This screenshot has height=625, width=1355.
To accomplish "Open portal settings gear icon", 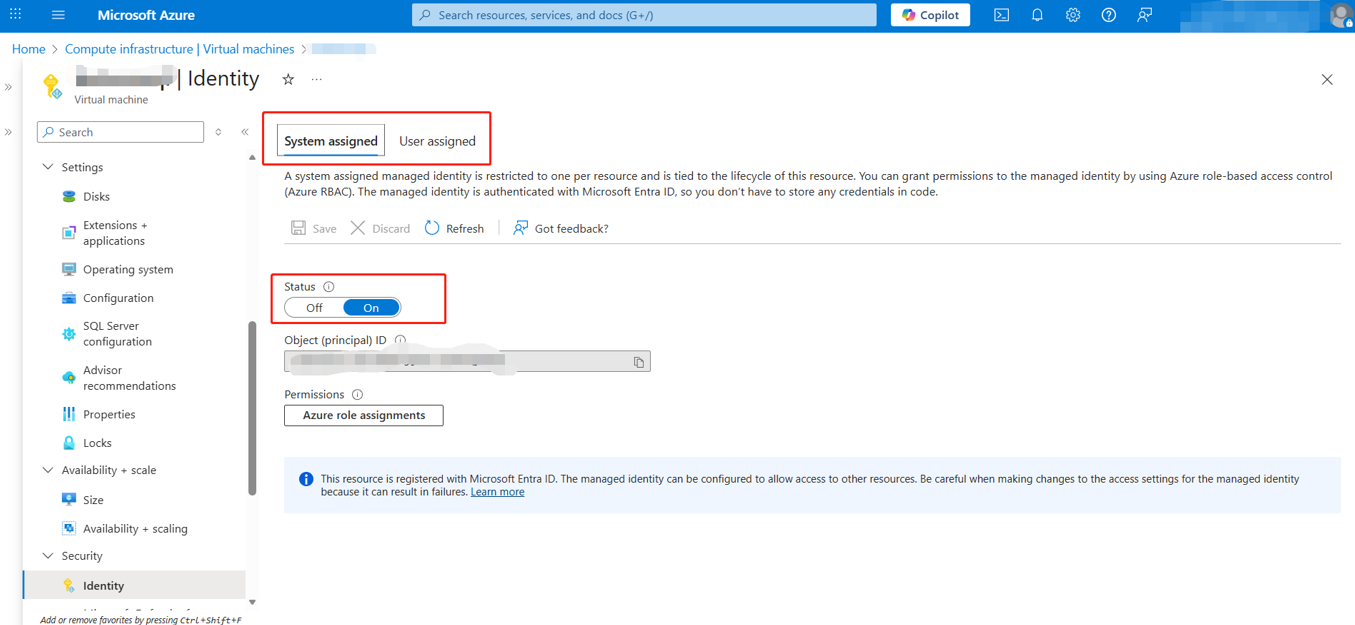I will (1073, 15).
